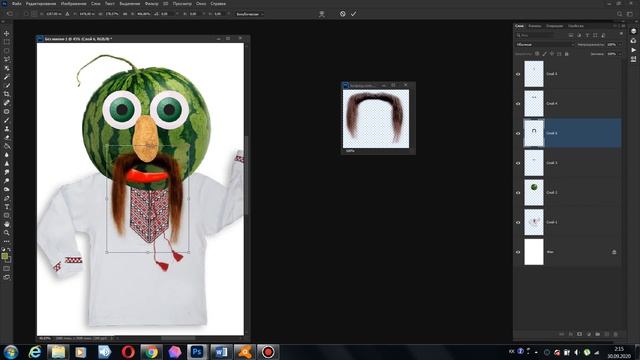The width and height of the screenshot is (640, 360).
Task: Click the foreground color swatch
Action: click(x=4, y=256)
